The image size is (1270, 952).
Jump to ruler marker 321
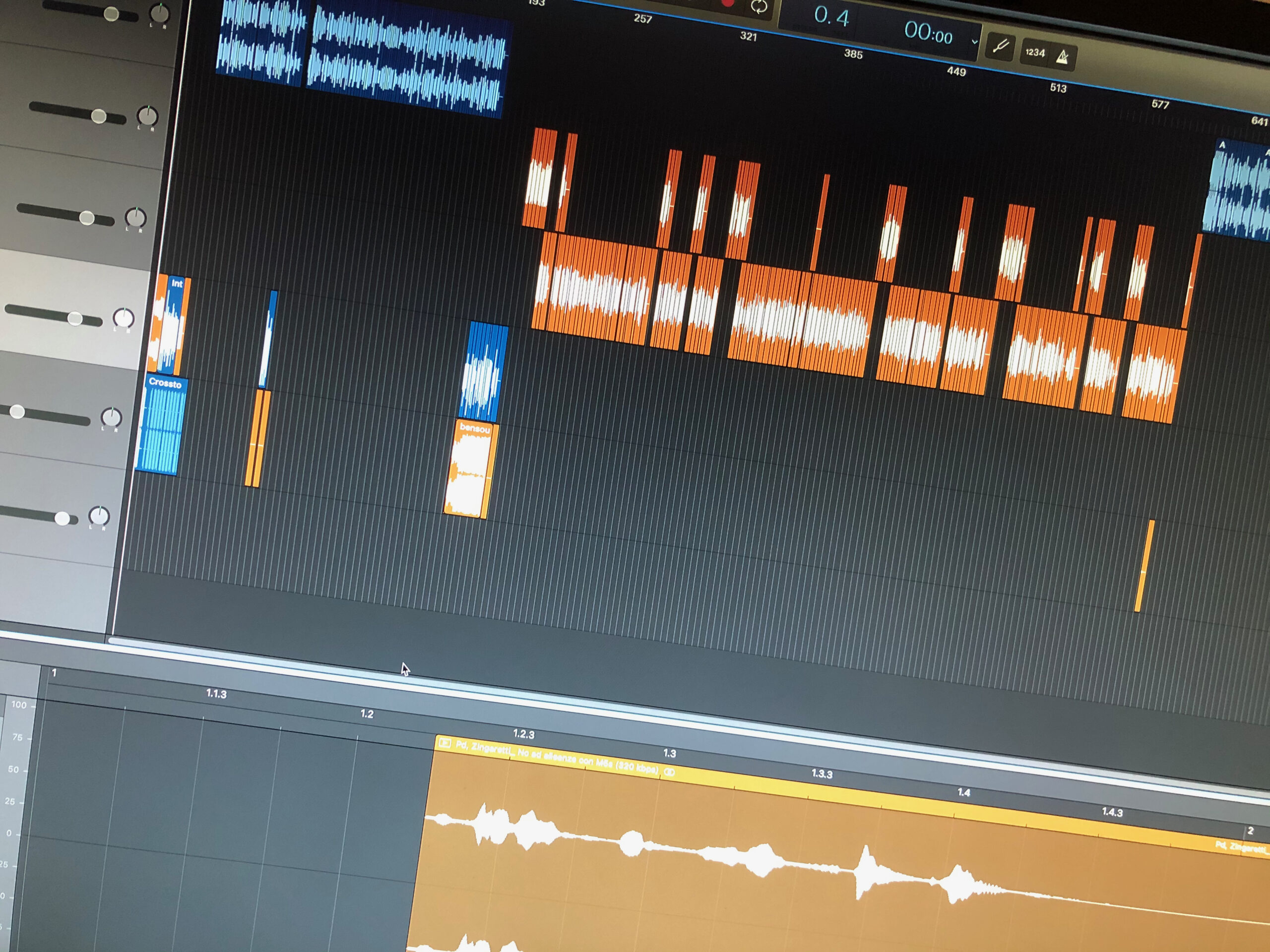(x=748, y=36)
